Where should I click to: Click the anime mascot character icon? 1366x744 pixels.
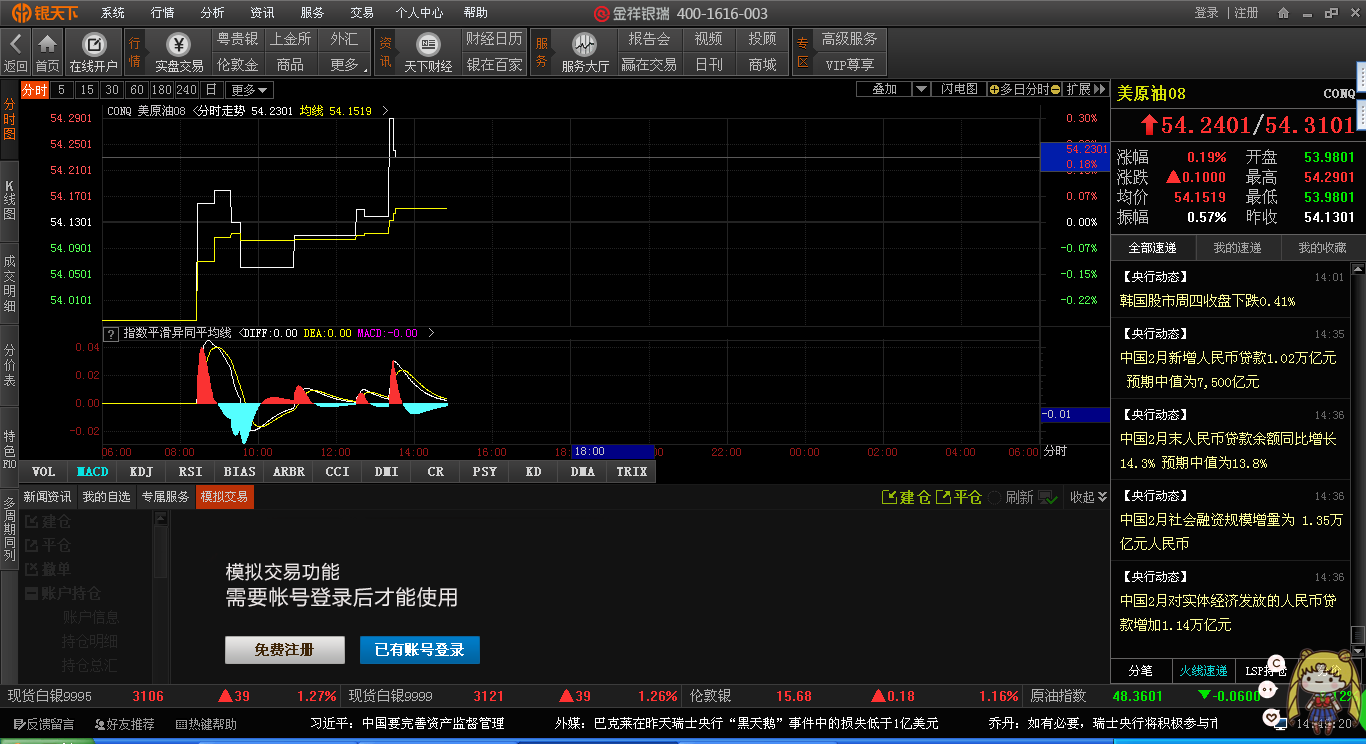(1324, 690)
